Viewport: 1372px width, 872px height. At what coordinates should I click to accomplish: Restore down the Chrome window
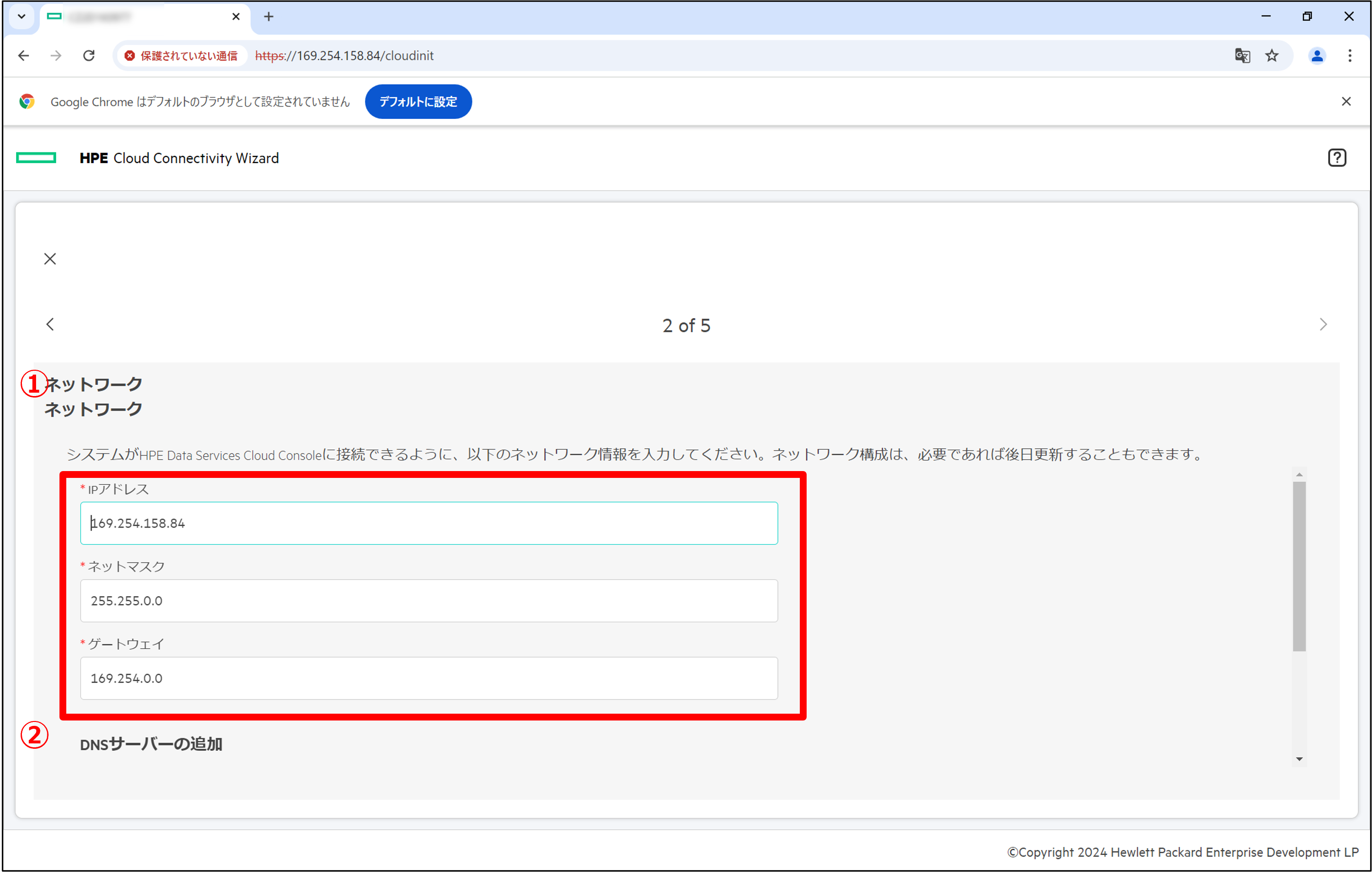(1307, 17)
